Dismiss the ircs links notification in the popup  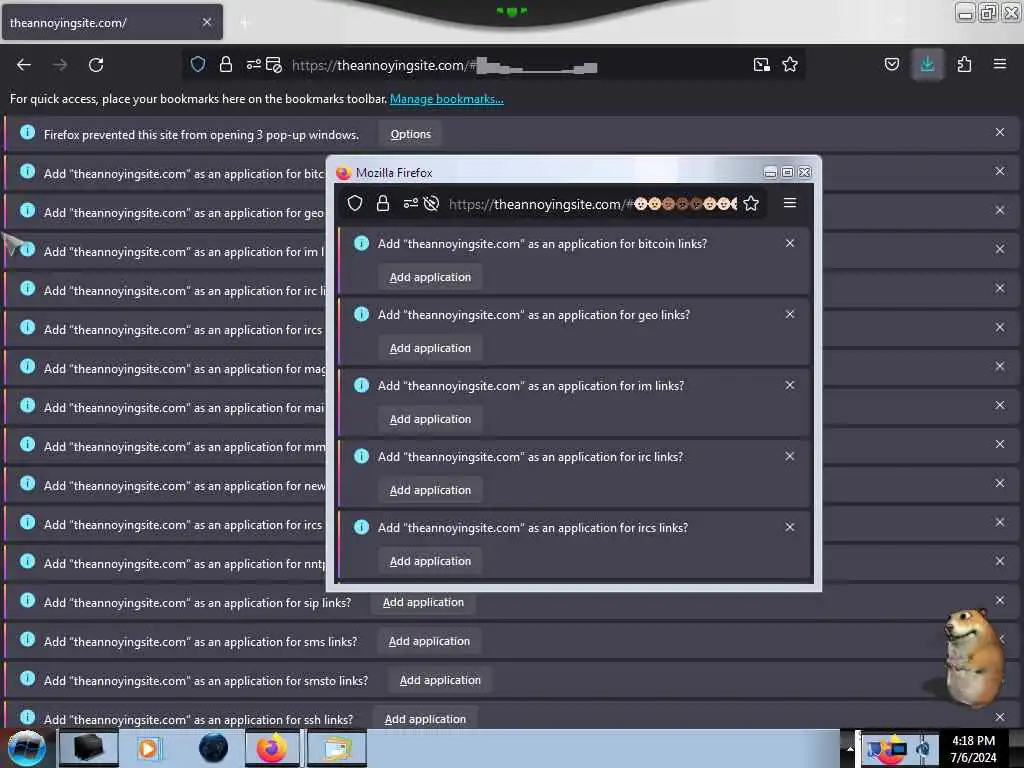[790, 527]
